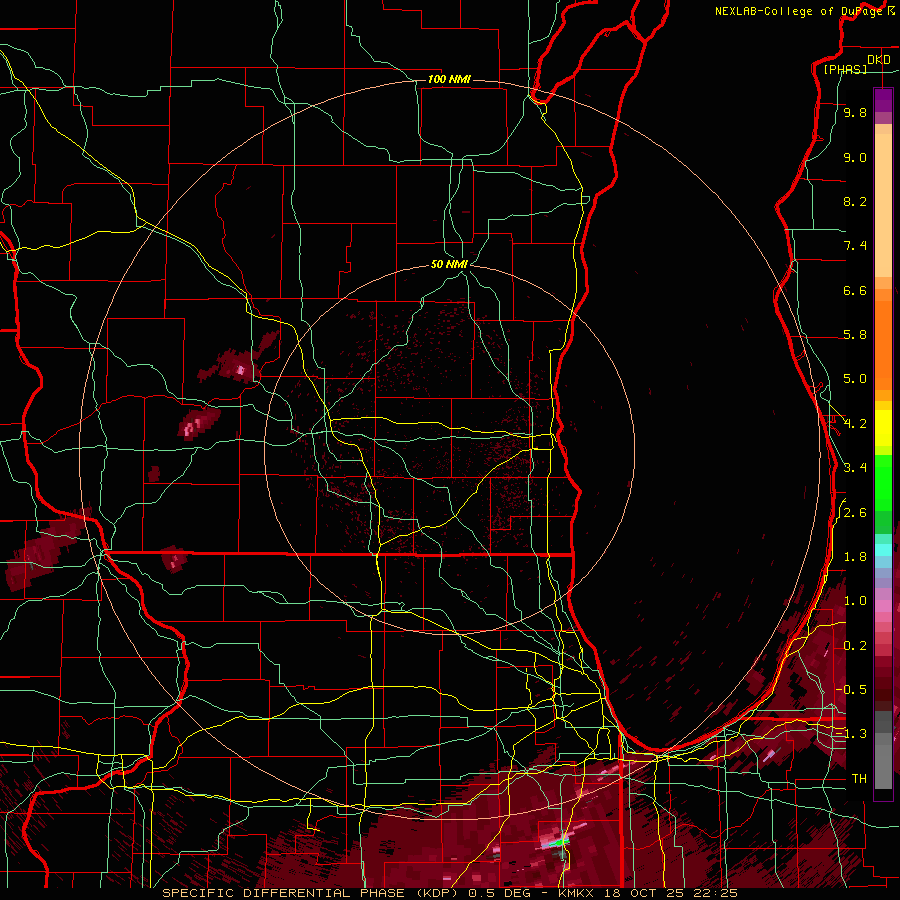Click the 5.0 scale value
Viewport: 900px width, 900px height.
tap(855, 379)
